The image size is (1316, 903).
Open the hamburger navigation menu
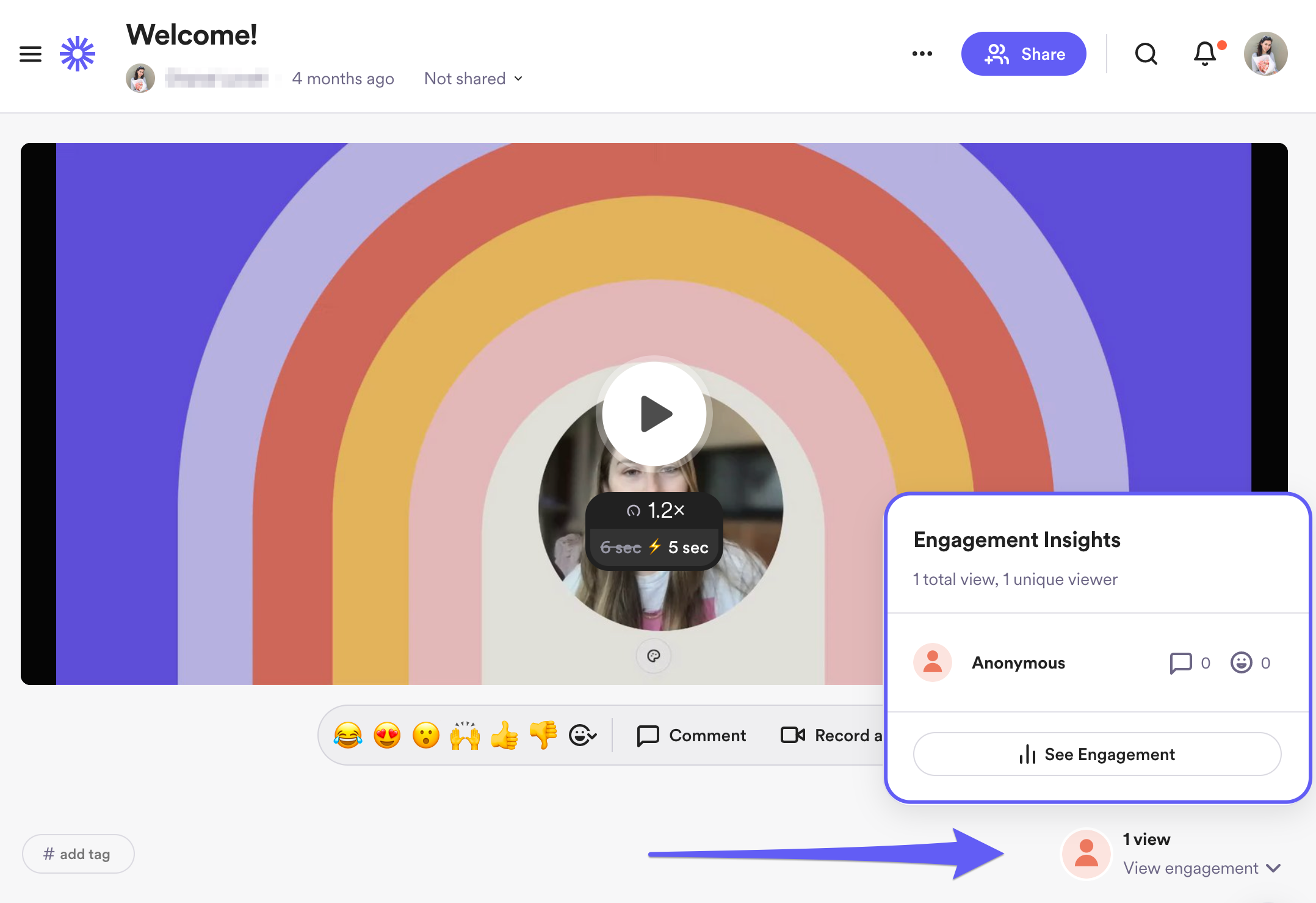click(30, 54)
